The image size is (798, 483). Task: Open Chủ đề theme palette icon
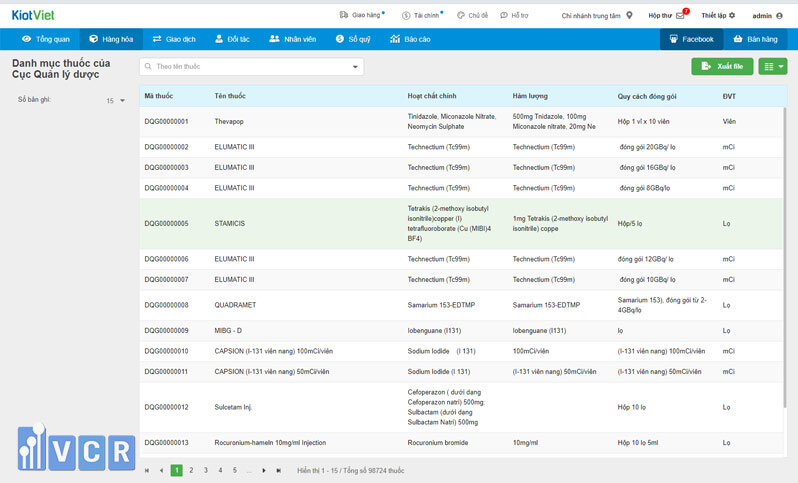click(x=461, y=15)
